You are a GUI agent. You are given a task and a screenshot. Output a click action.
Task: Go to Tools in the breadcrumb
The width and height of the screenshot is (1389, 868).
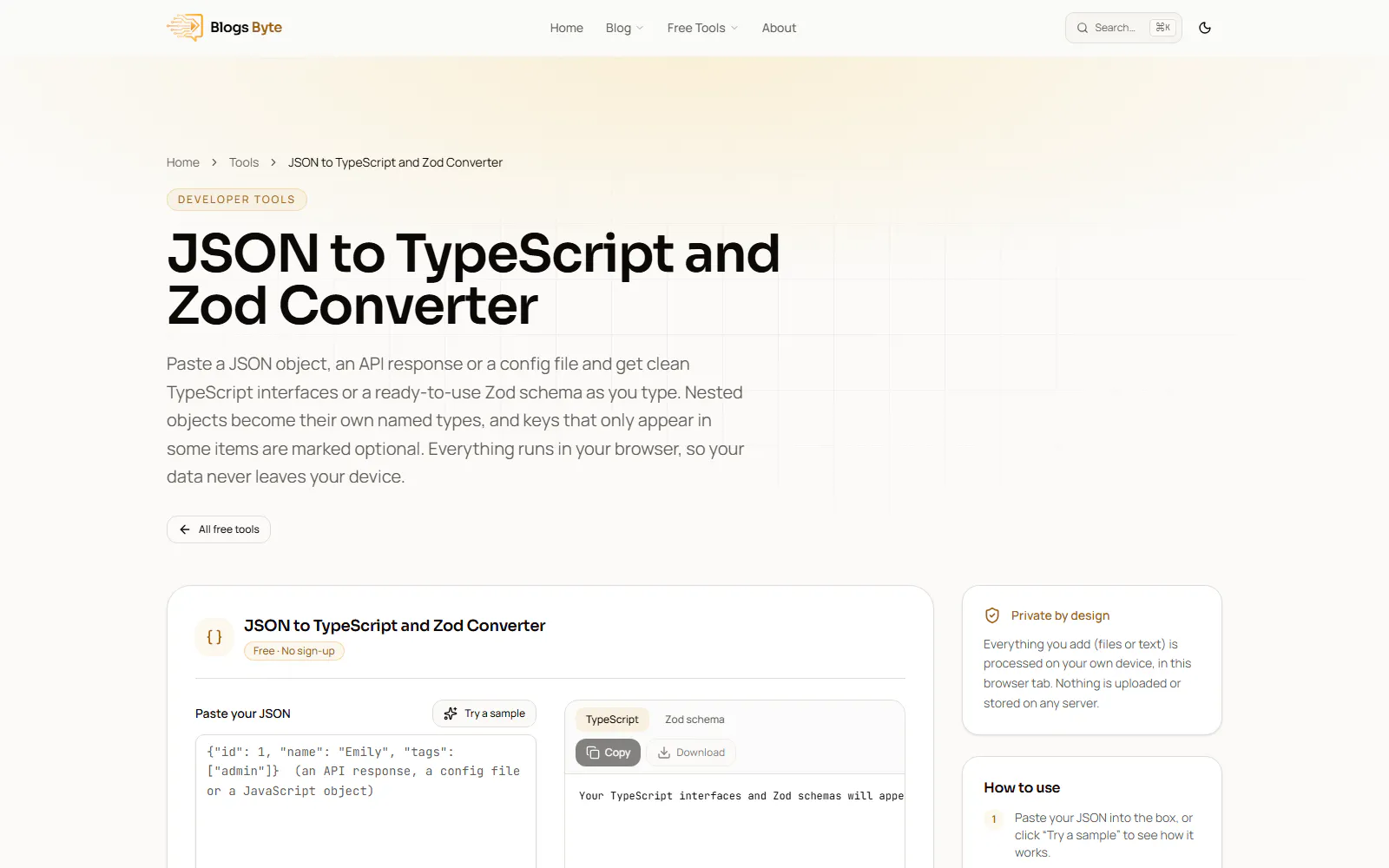[x=244, y=162]
